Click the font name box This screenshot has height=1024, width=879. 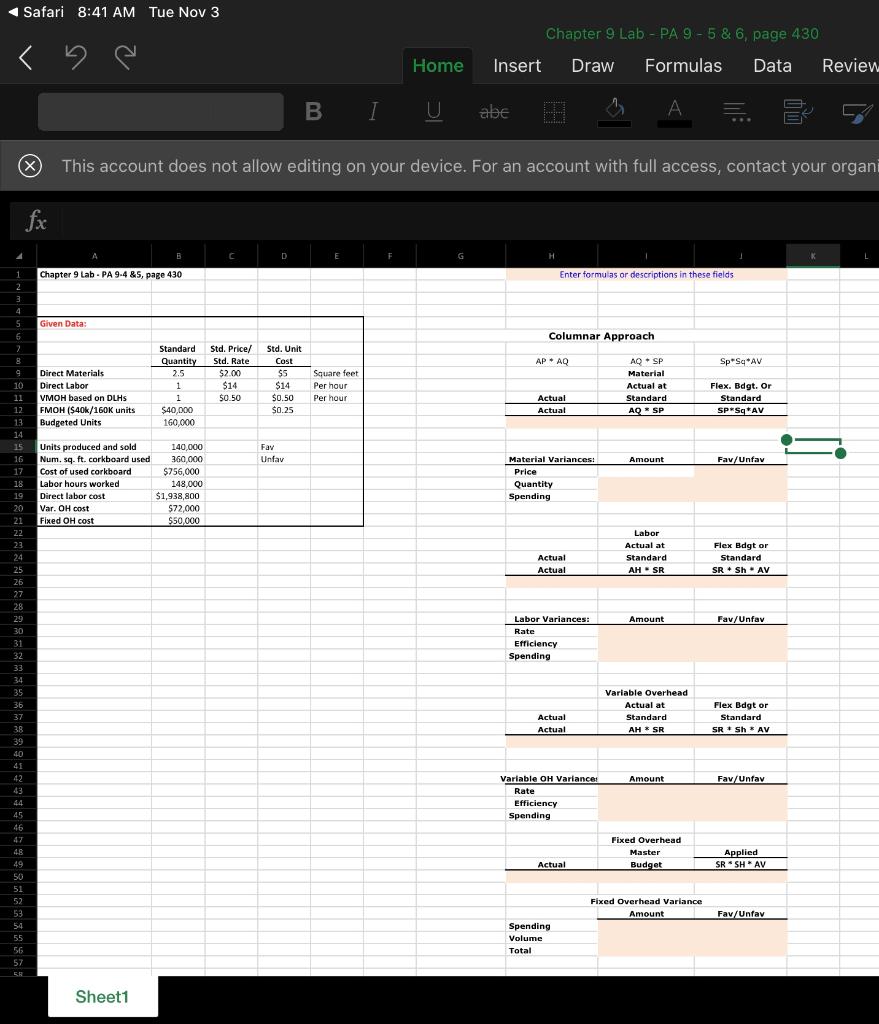click(161, 112)
